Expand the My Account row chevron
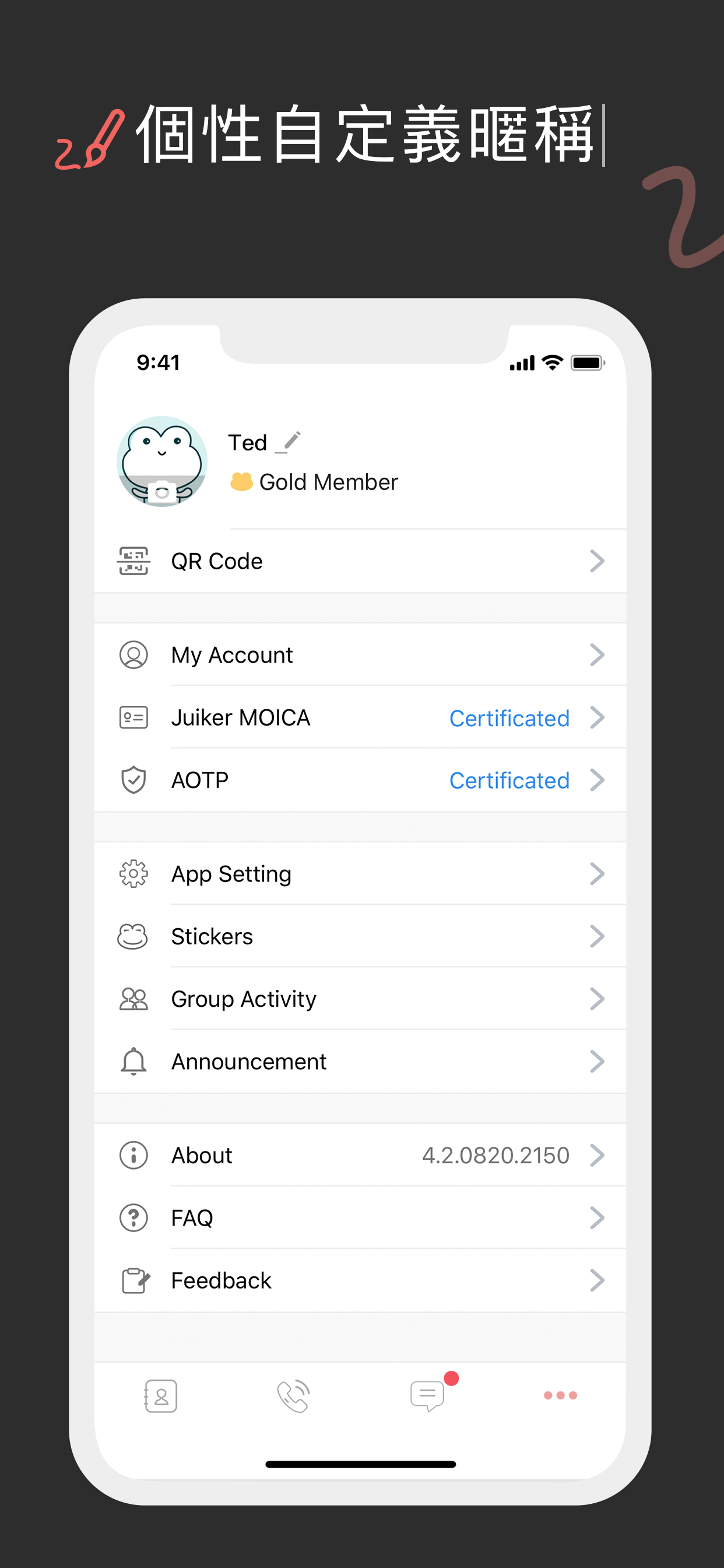Viewport: 724px width, 1568px height. [597, 655]
